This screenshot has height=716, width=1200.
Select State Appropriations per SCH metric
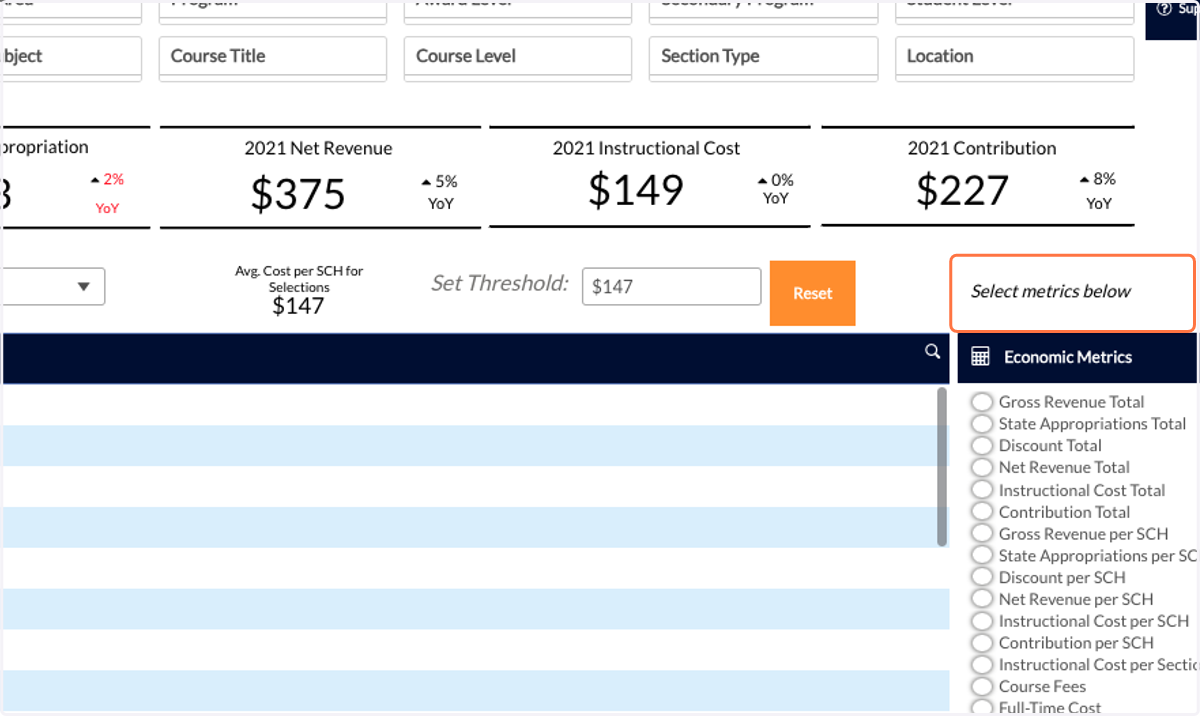pyautogui.click(x=982, y=556)
